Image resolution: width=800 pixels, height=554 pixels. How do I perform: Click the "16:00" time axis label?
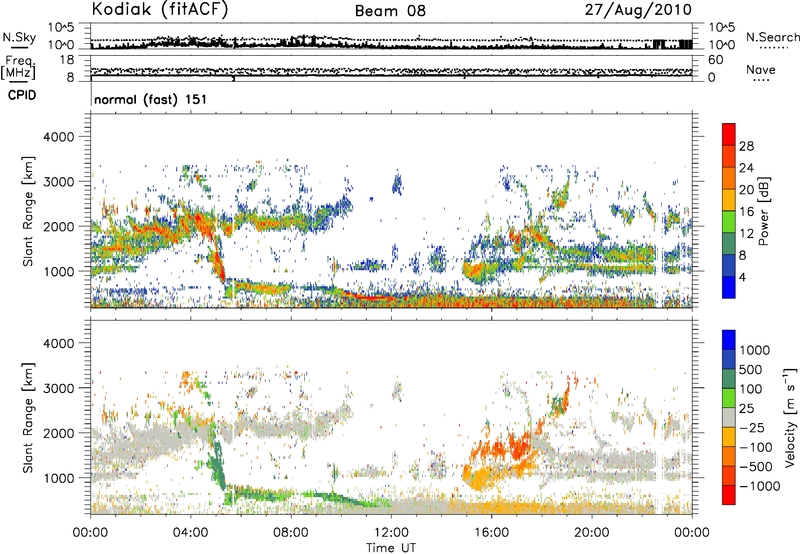click(492, 533)
